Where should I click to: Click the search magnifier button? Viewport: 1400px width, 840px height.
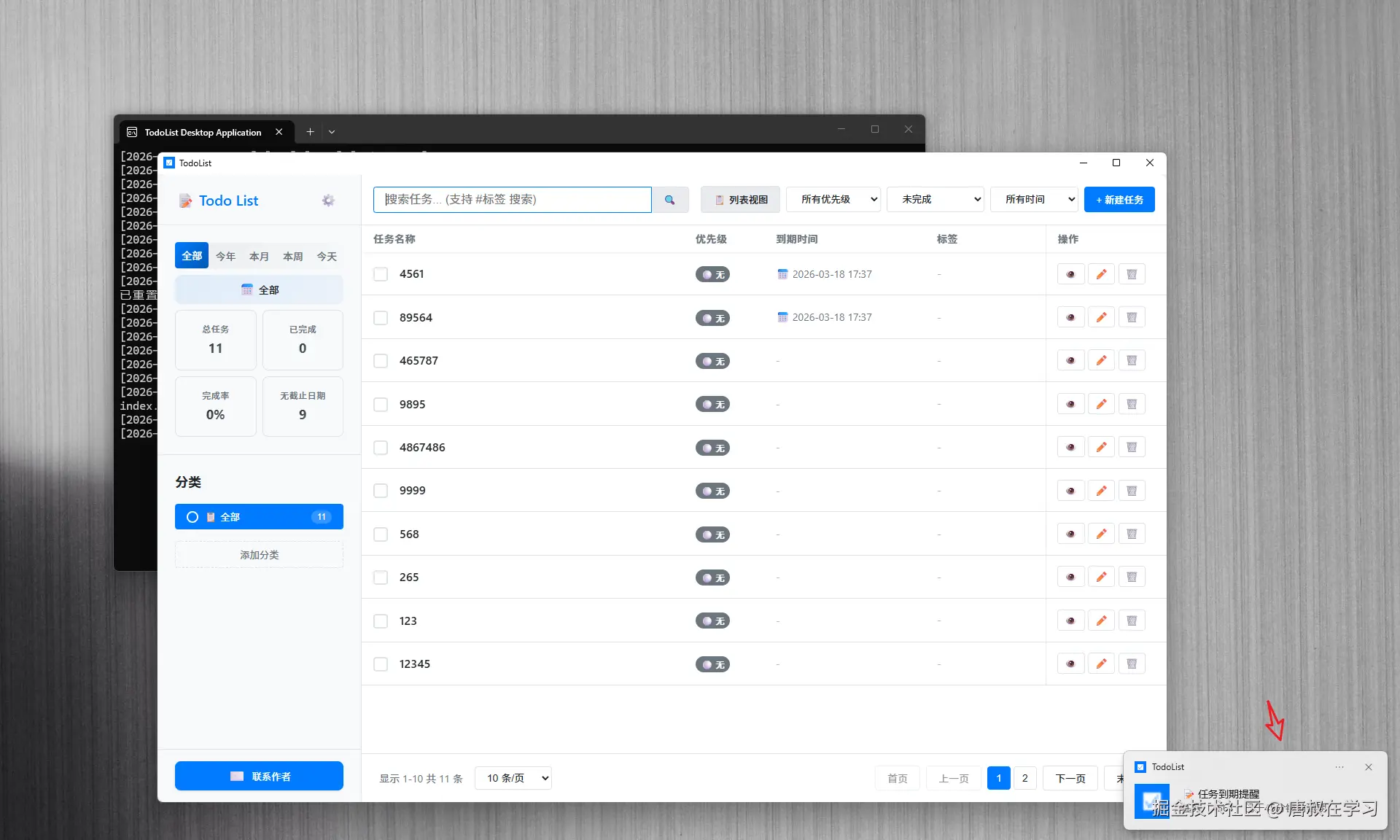click(669, 200)
